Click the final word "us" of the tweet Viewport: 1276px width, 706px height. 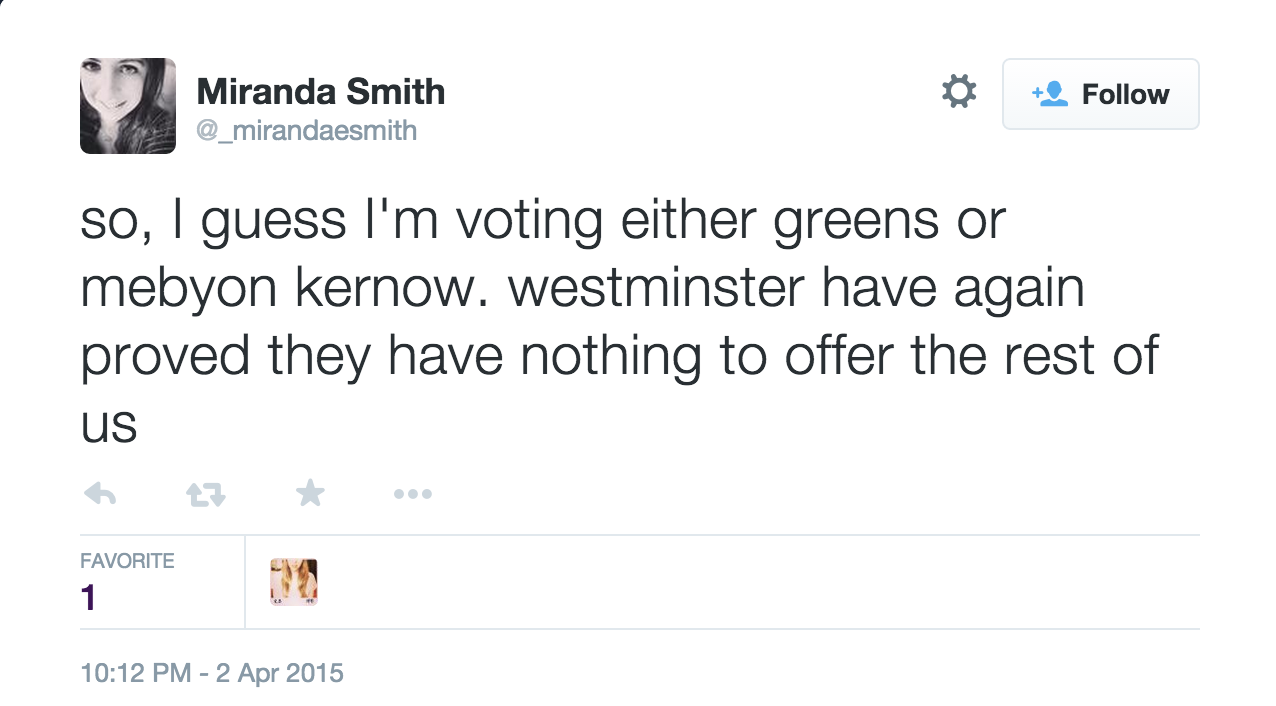click(108, 425)
